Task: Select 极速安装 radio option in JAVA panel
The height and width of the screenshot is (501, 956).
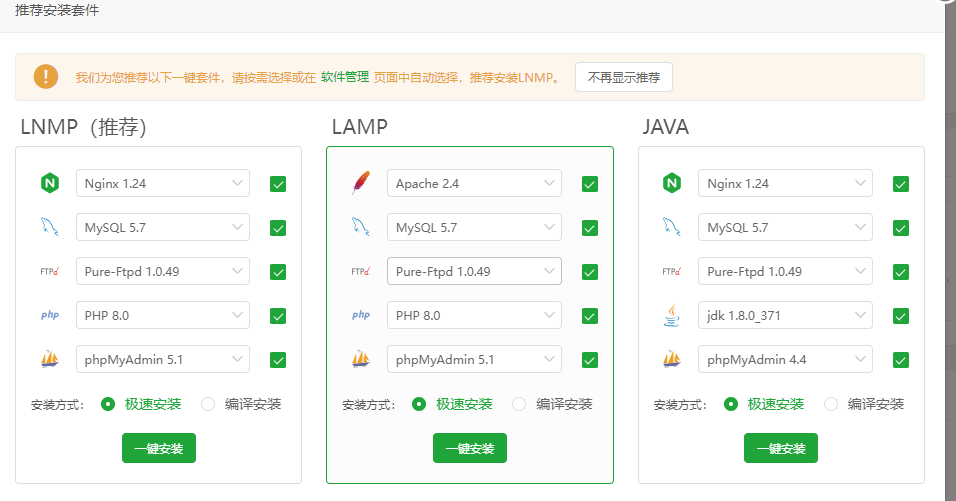Action: pyautogui.click(x=731, y=404)
